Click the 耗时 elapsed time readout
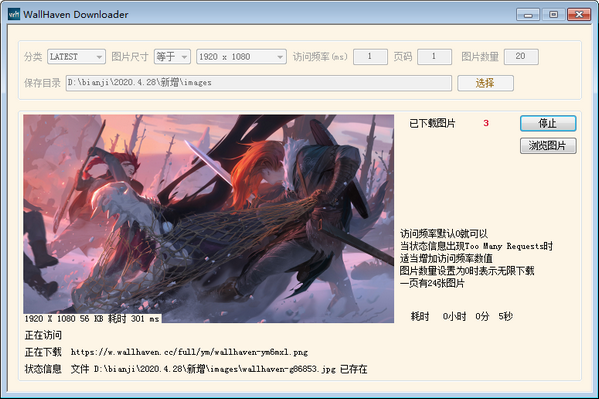 (x=461, y=316)
